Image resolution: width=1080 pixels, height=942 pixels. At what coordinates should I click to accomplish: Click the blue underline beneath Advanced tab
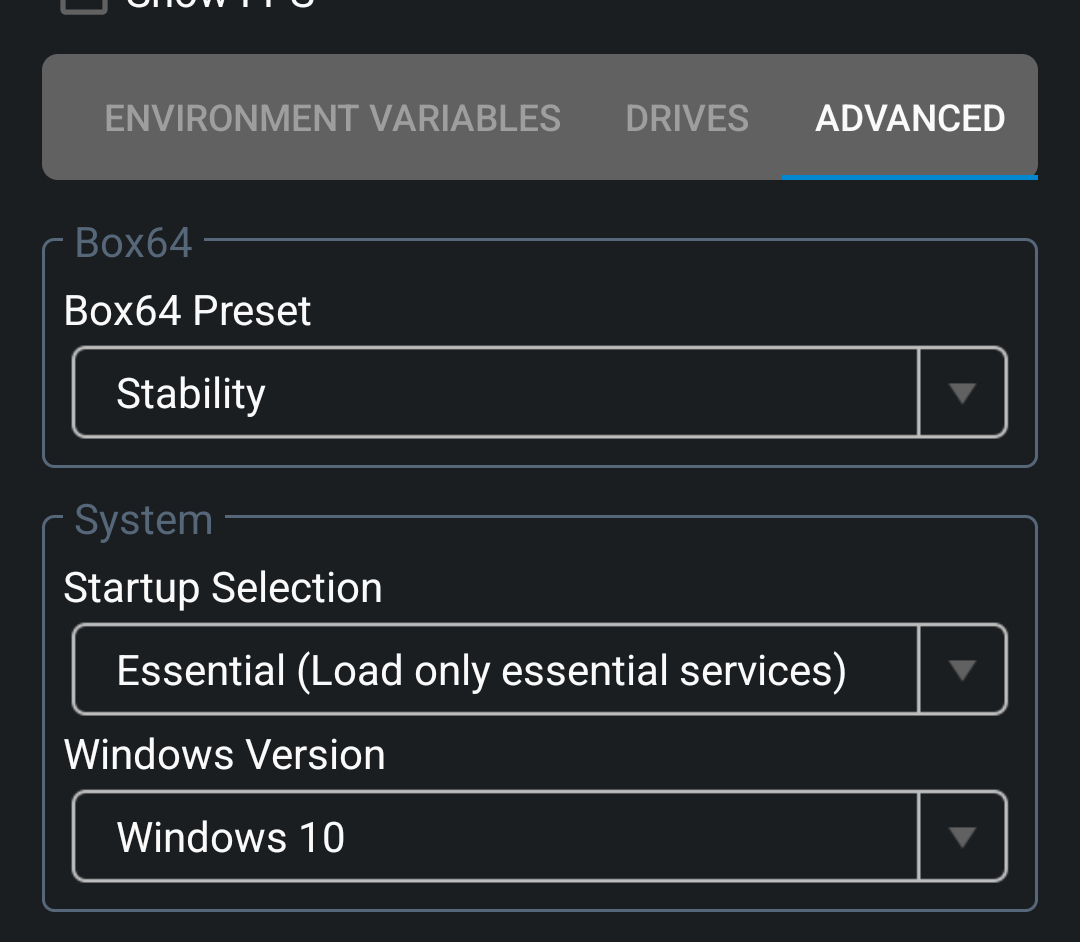pyautogui.click(x=909, y=177)
